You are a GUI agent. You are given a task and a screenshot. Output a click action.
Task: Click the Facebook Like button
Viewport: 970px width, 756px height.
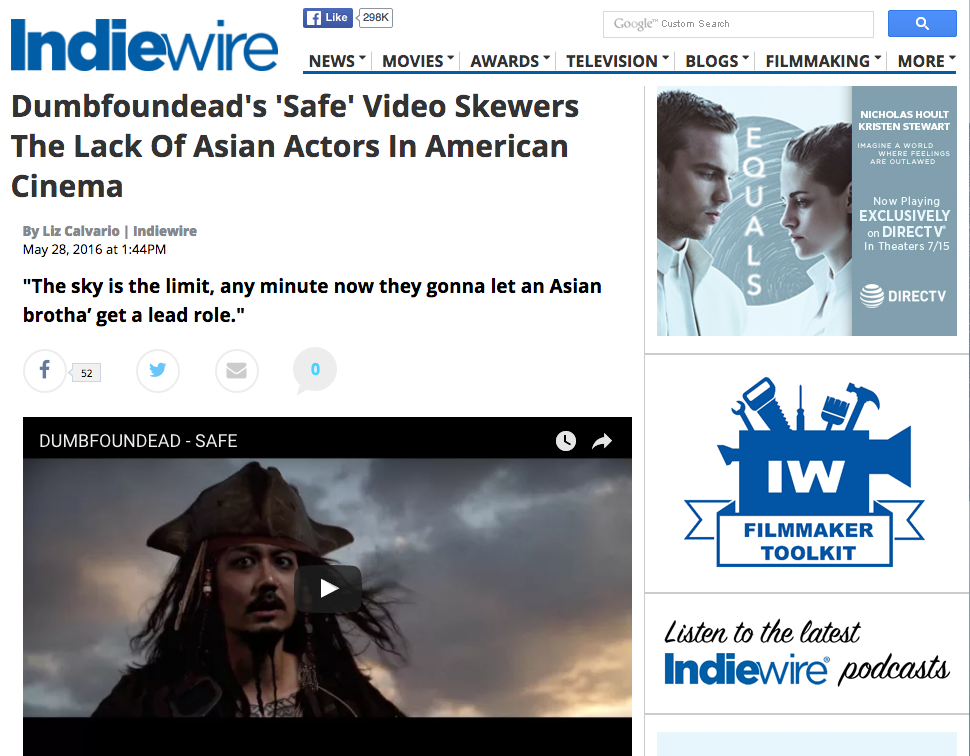[x=328, y=18]
